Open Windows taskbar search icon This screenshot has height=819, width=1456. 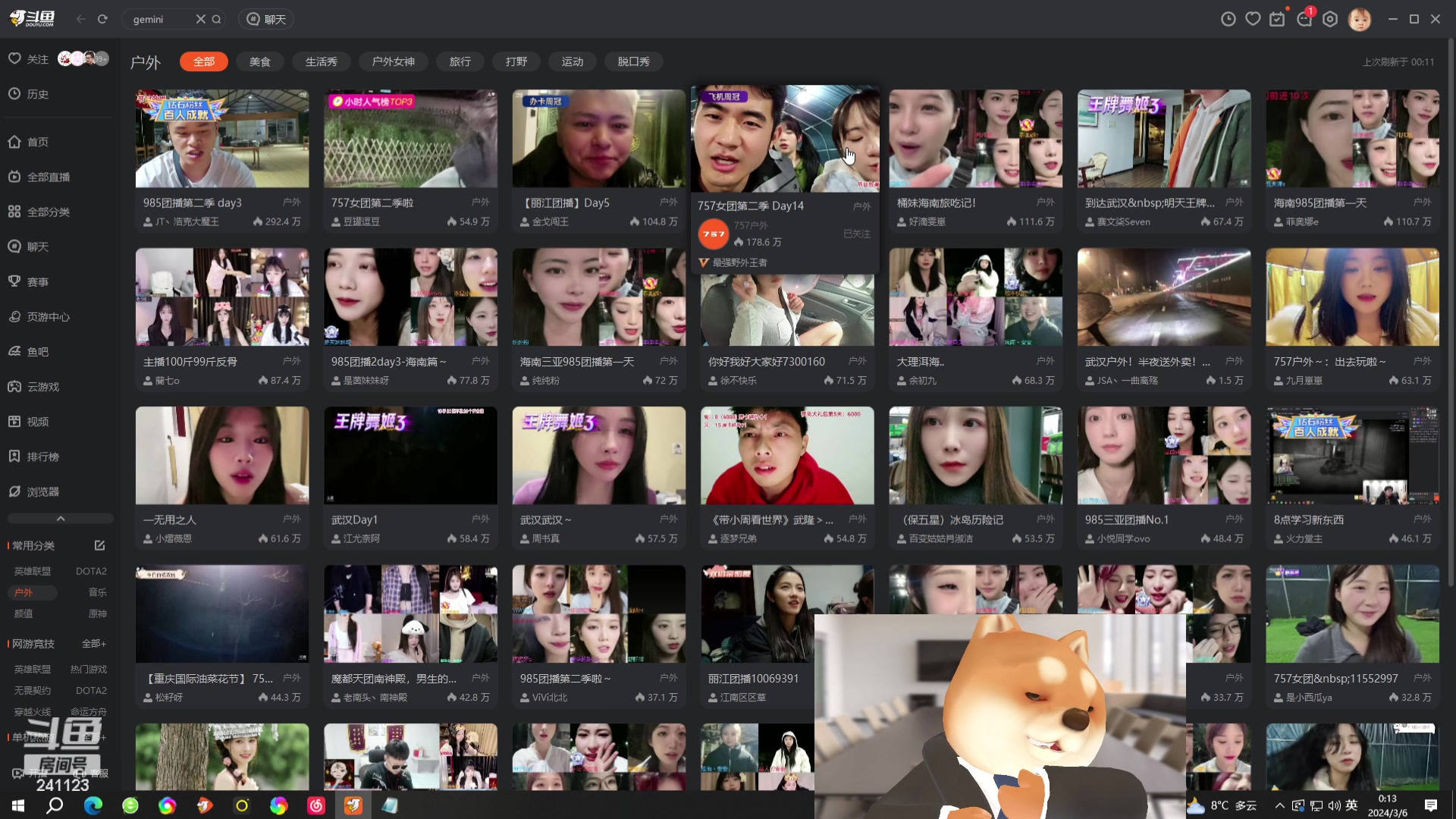[55, 805]
